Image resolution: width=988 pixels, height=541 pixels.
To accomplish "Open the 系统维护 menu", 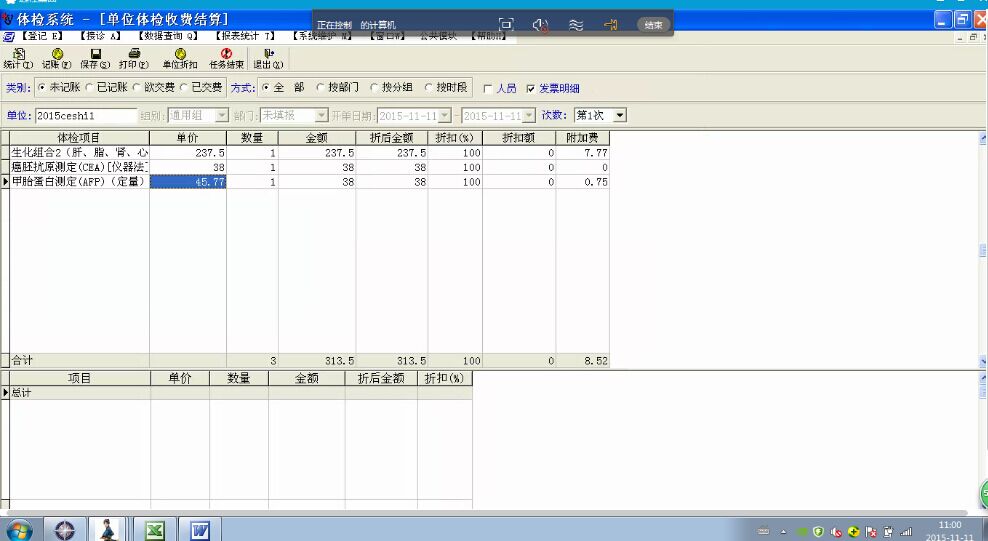I will point(322,37).
